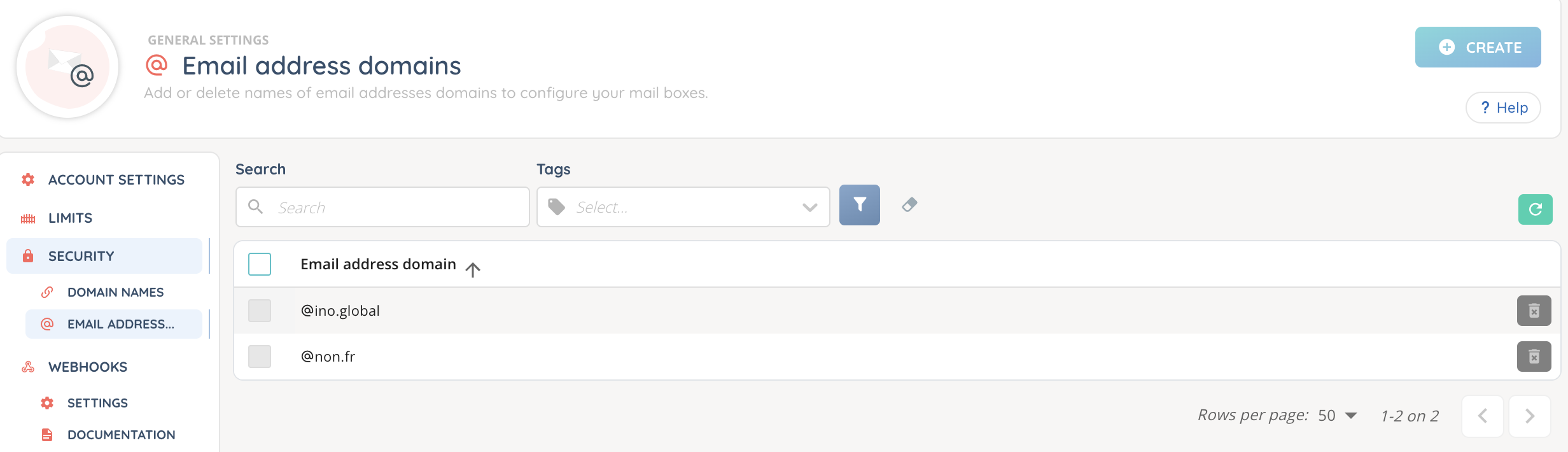
Task: Apply filter with the funnel button
Action: click(859, 205)
